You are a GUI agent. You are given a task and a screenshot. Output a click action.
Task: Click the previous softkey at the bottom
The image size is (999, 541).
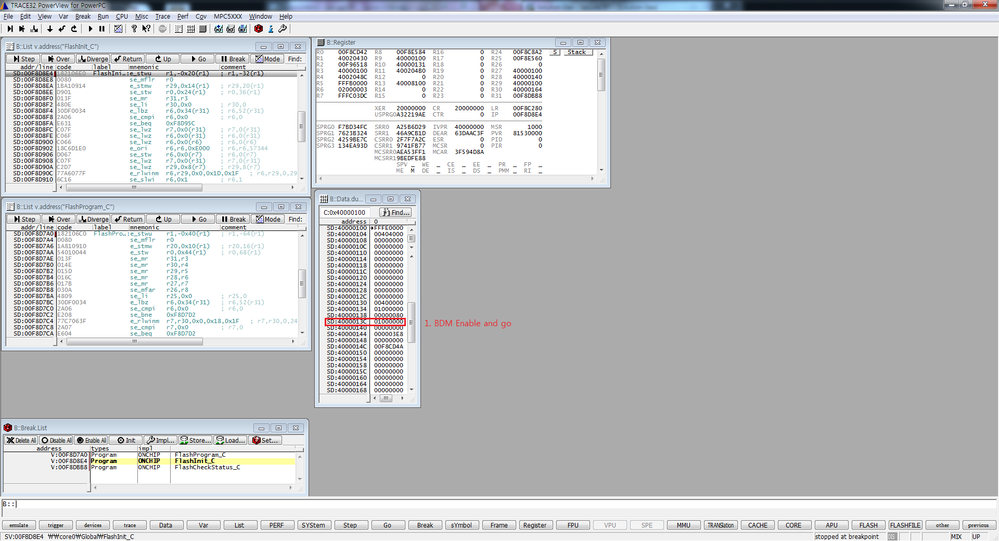click(x=979, y=525)
